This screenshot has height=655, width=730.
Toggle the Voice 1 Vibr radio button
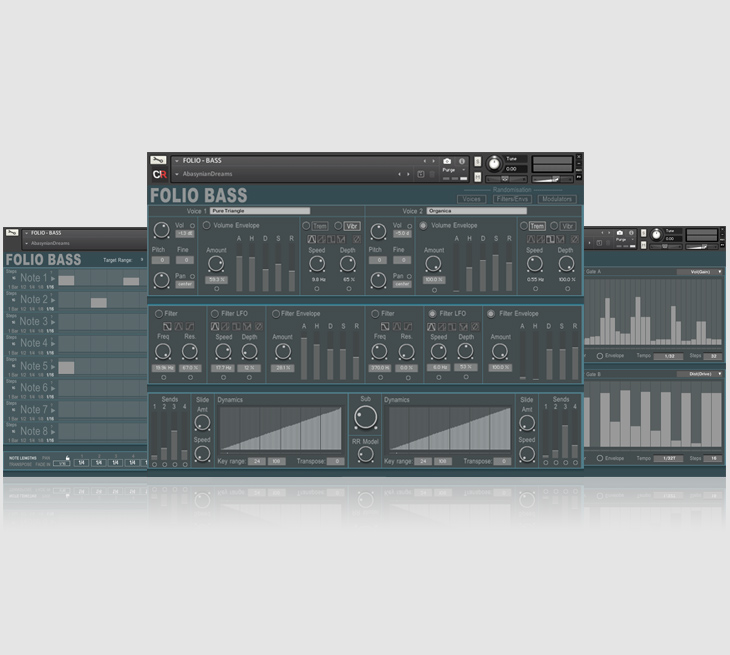pos(338,226)
